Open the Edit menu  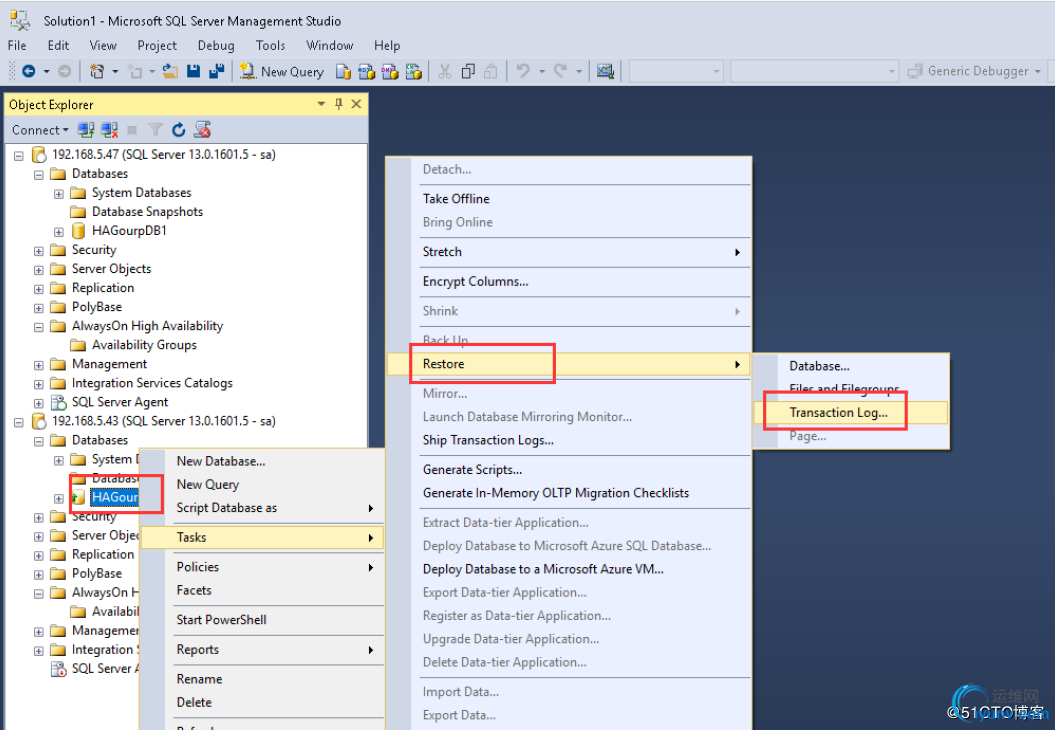pos(58,45)
